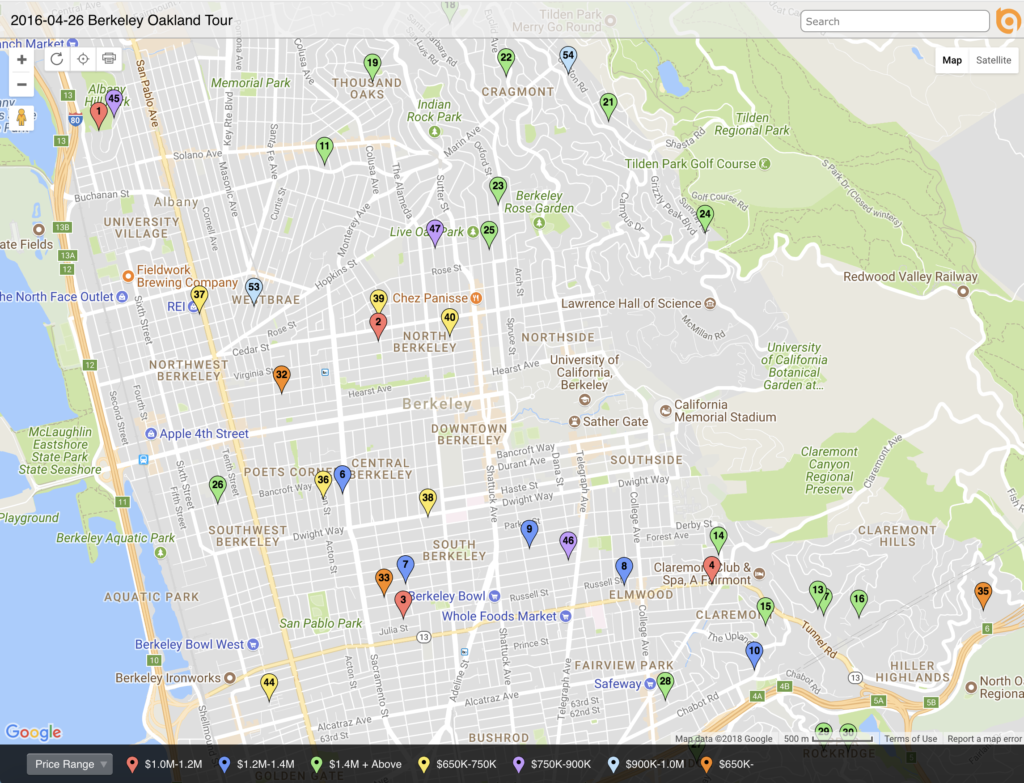Select blue map pin 10
The height and width of the screenshot is (783, 1024).
(x=754, y=654)
